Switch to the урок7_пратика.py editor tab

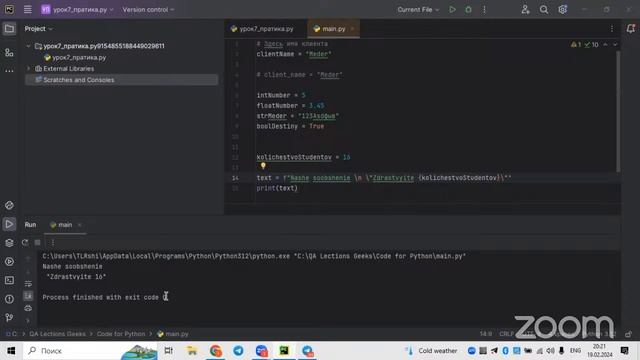pyautogui.click(x=262, y=29)
